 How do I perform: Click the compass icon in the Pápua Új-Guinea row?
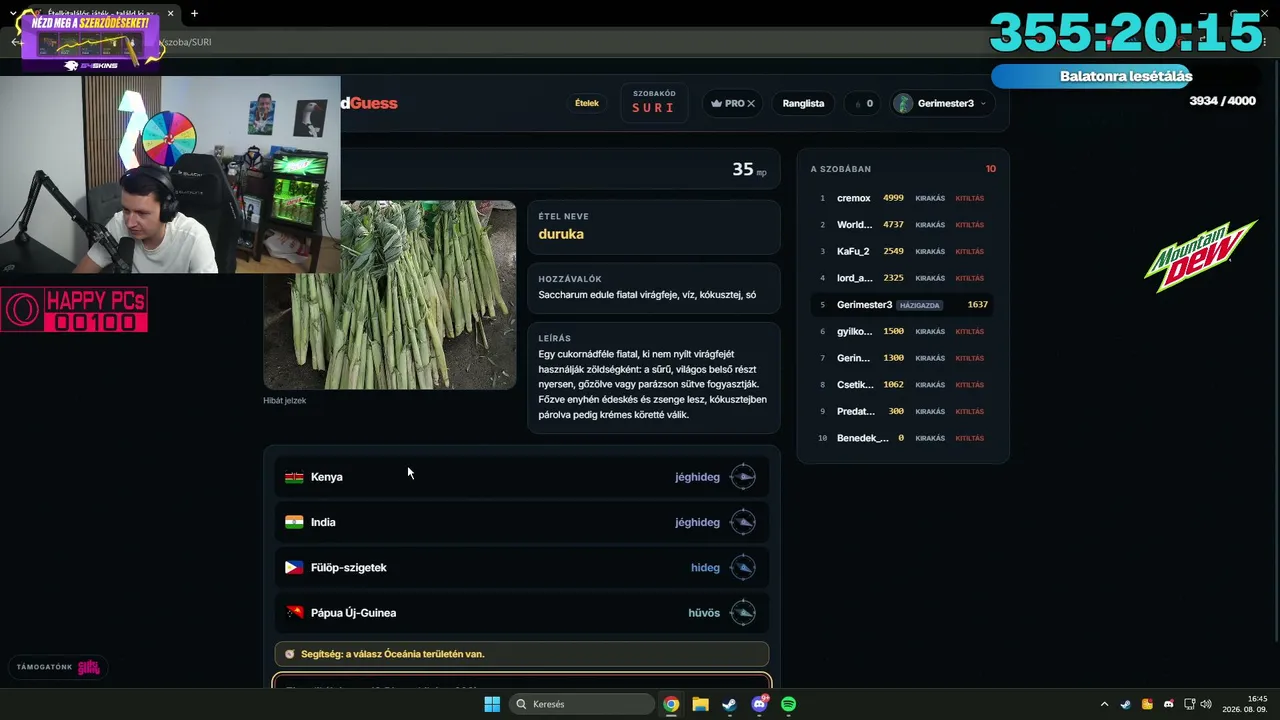743,613
